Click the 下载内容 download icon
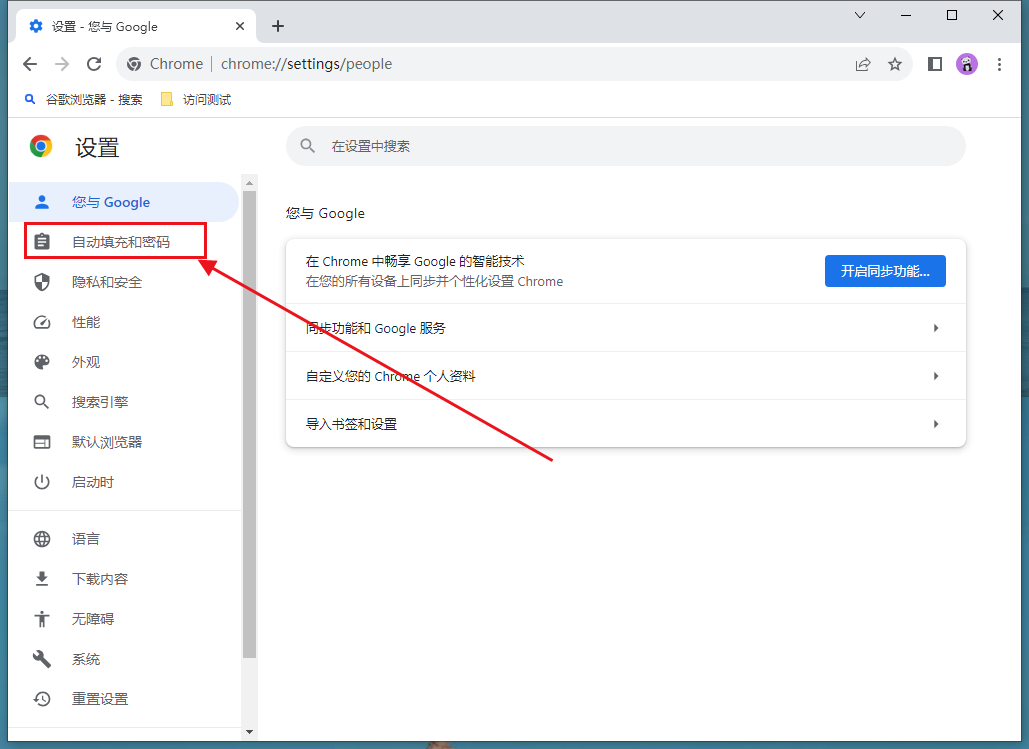Screen dimensions: 1029x749 click(x=42, y=579)
